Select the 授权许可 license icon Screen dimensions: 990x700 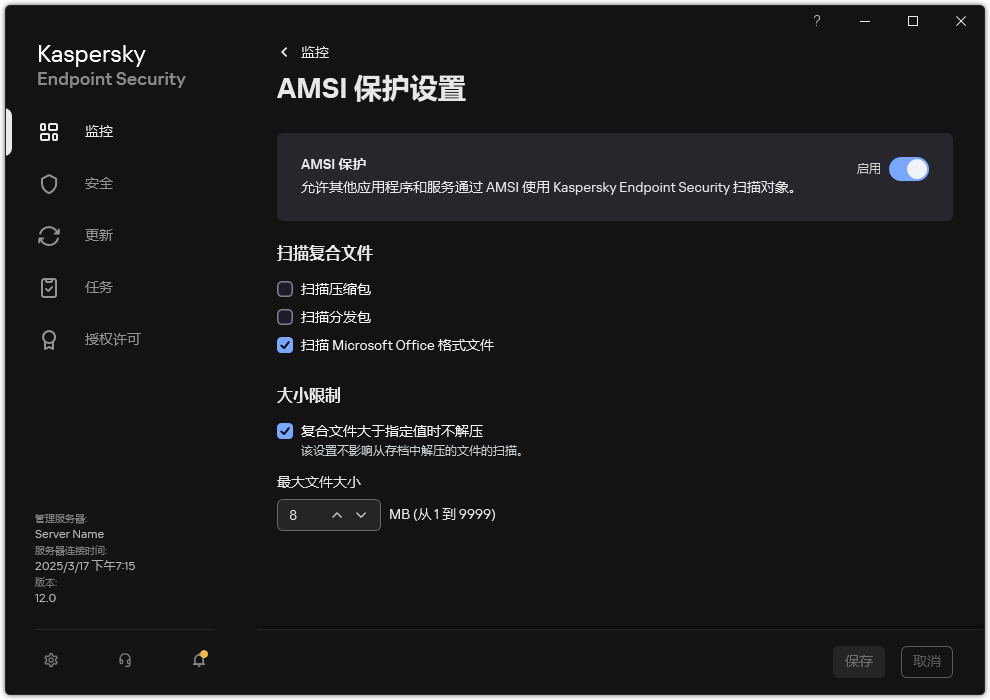pyautogui.click(x=49, y=339)
